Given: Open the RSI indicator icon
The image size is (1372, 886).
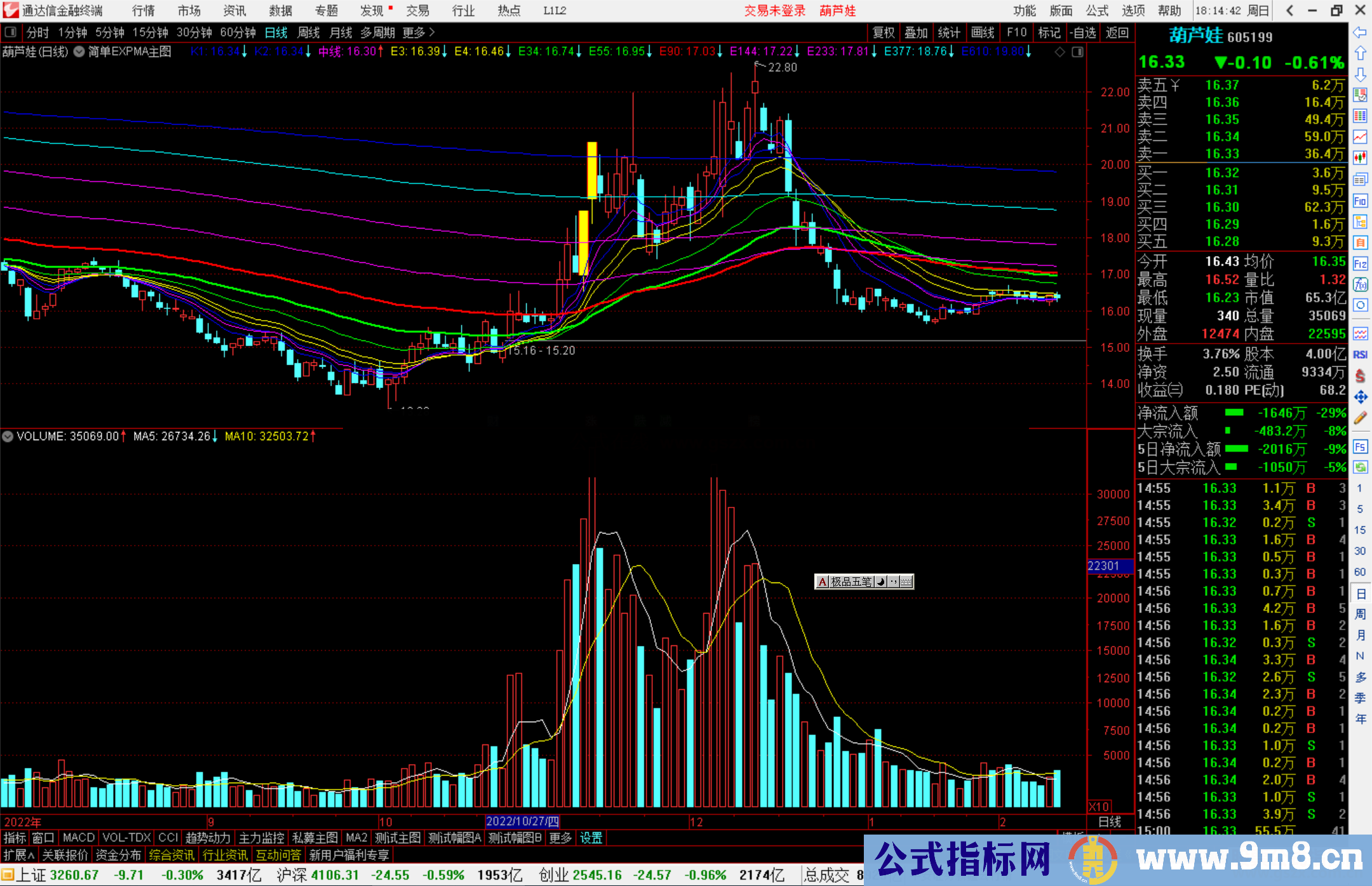Looking at the screenshot, I should click(1360, 354).
